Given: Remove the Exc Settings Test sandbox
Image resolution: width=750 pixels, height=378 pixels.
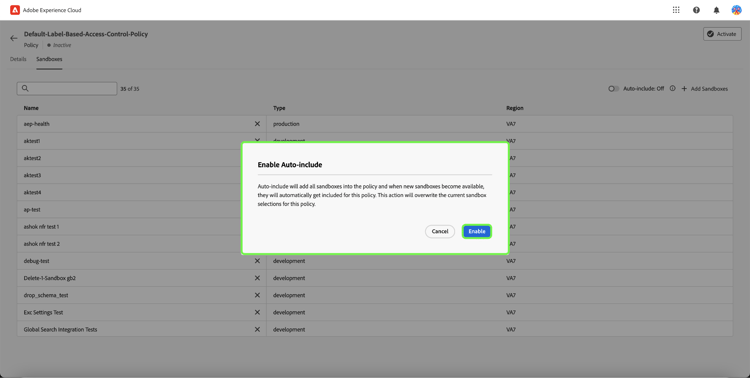Looking at the screenshot, I should tap(257, 312).
